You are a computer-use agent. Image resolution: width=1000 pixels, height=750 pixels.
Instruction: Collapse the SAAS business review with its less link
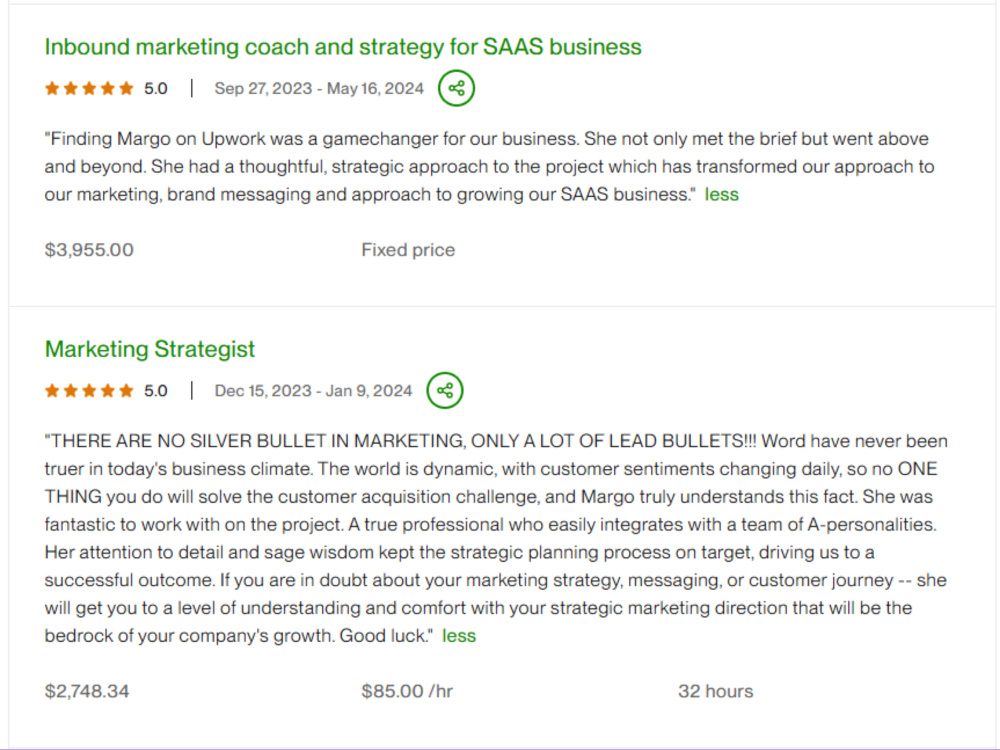tap(721, 195)
